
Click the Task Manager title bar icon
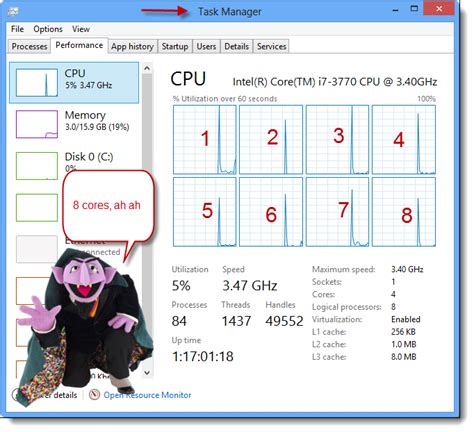(13, 12)
